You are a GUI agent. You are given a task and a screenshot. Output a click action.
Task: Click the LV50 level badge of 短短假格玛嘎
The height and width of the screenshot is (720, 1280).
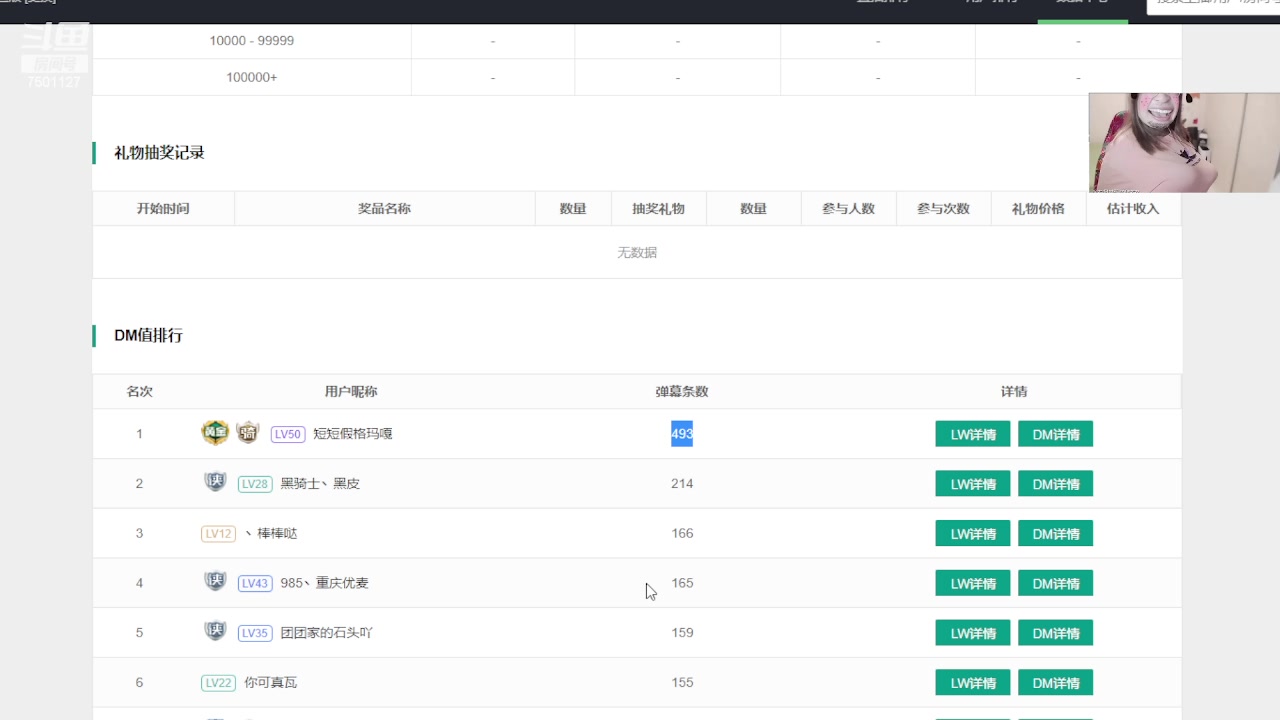pos(288,433)
